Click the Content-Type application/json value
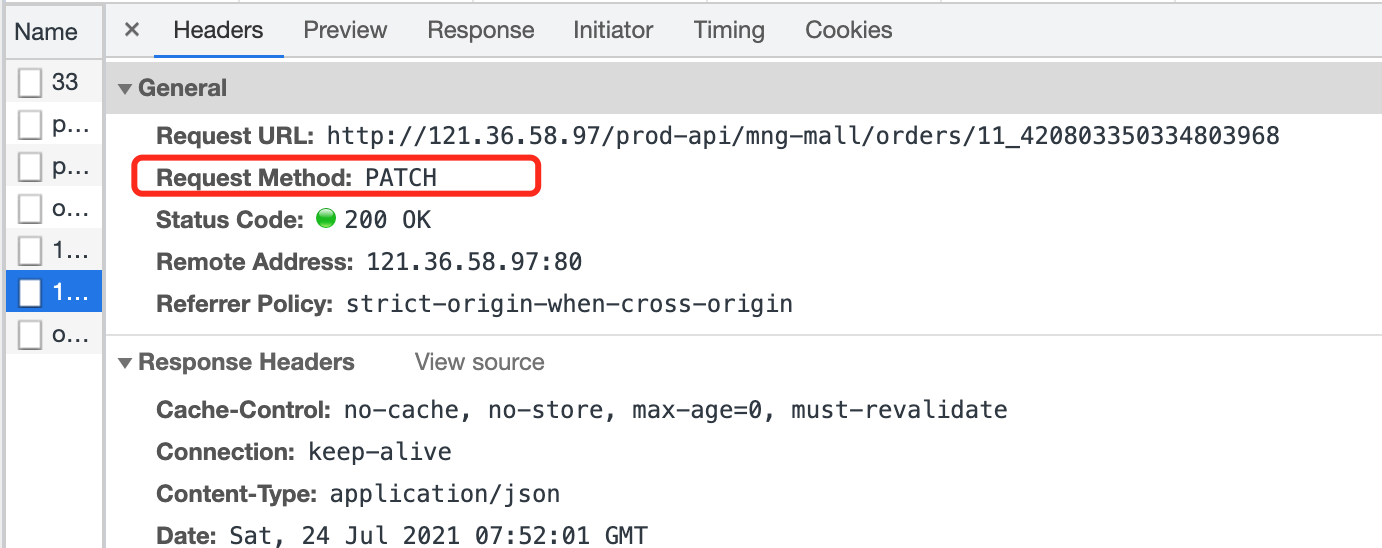 [445, 494]
